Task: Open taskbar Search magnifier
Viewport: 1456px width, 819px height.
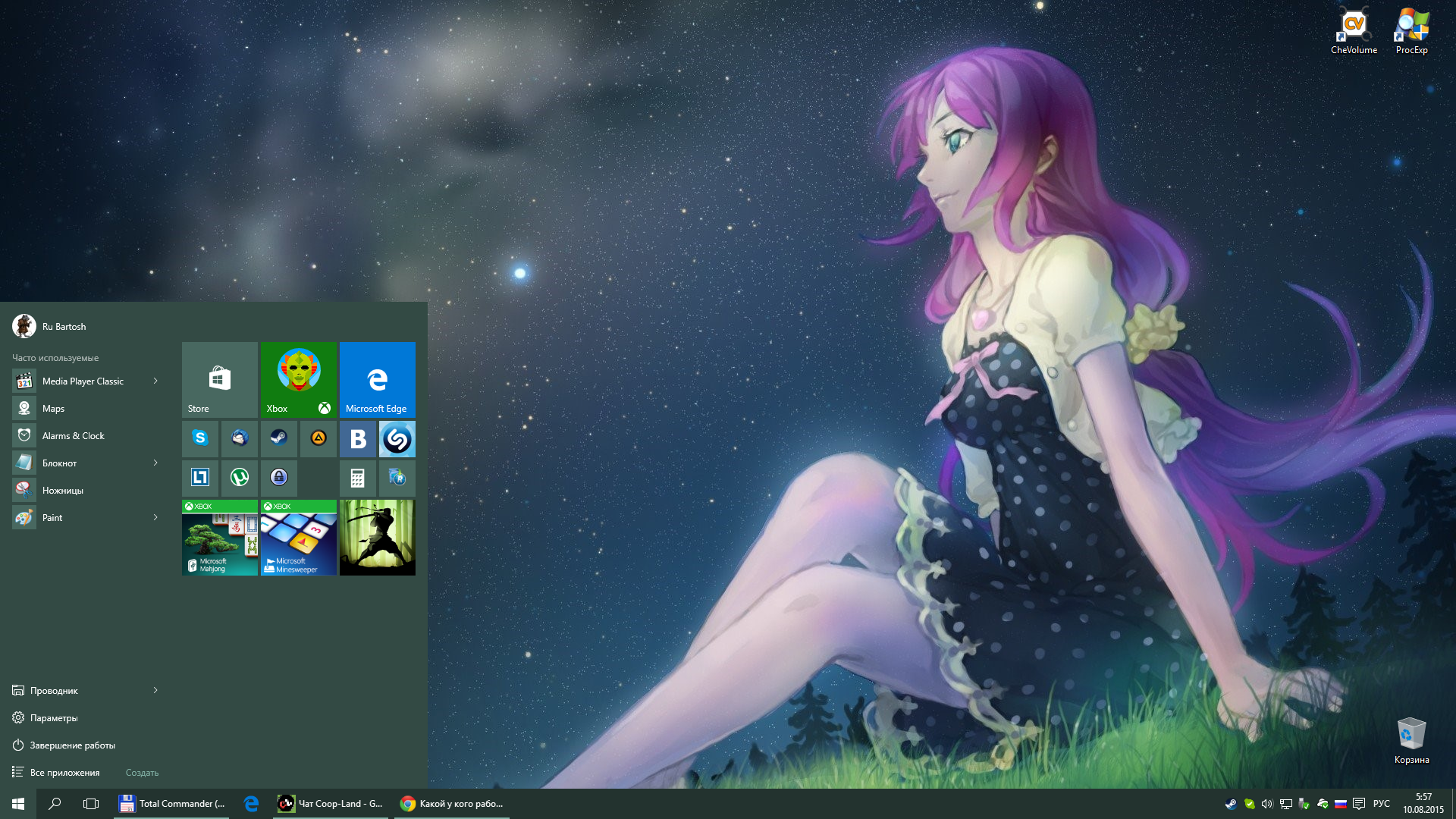Action: coord(55,804)
